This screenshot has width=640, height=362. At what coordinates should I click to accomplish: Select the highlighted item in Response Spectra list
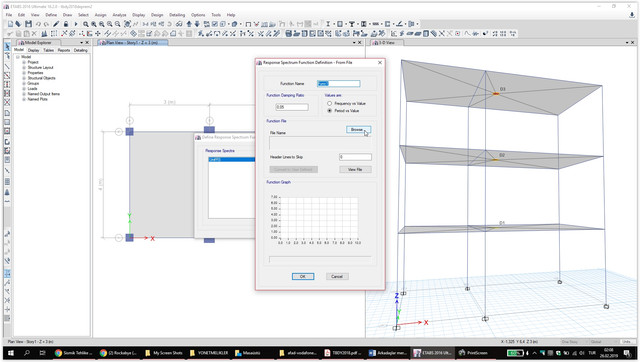(231, 160)
